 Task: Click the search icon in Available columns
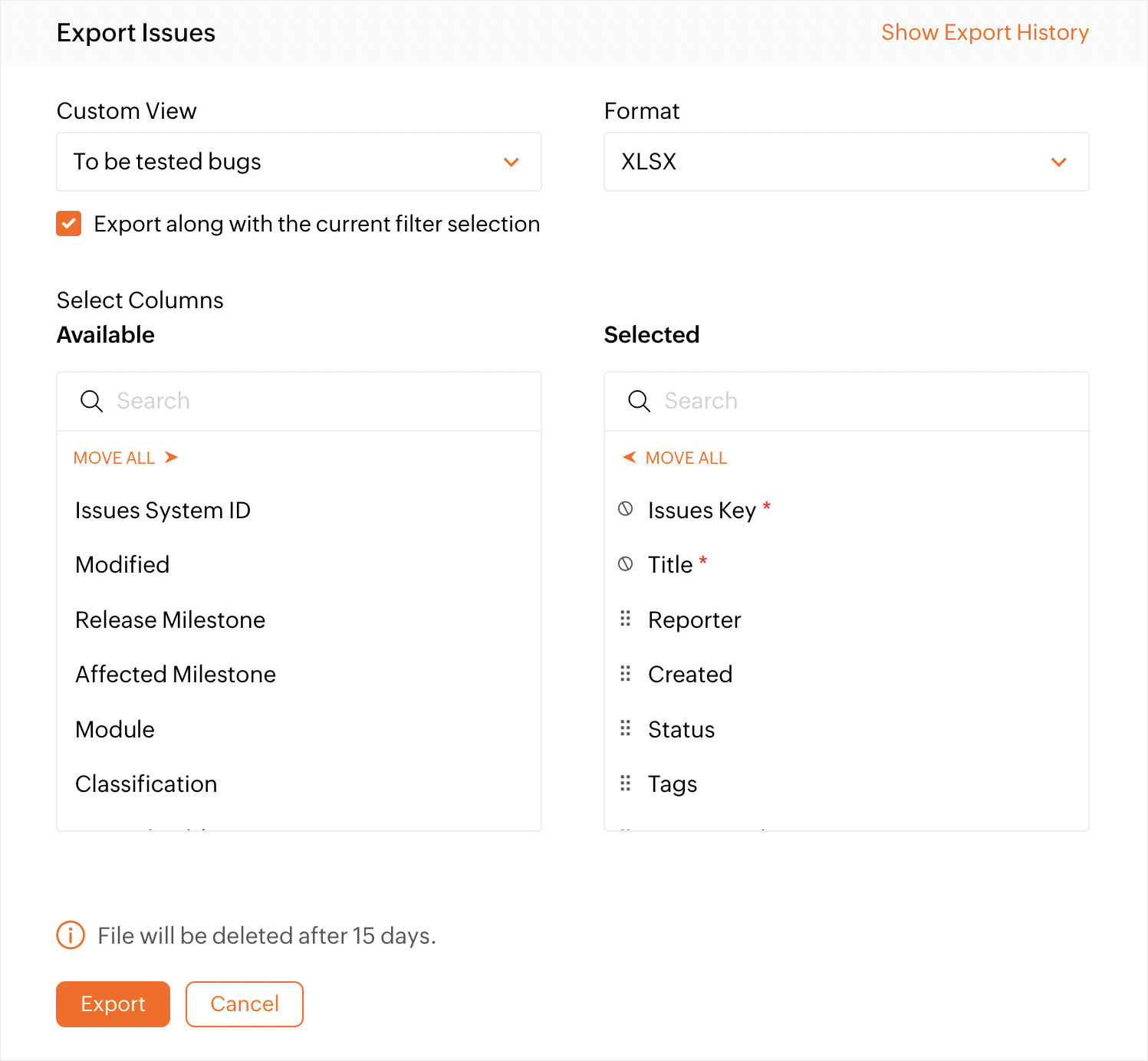click(92, 401)
